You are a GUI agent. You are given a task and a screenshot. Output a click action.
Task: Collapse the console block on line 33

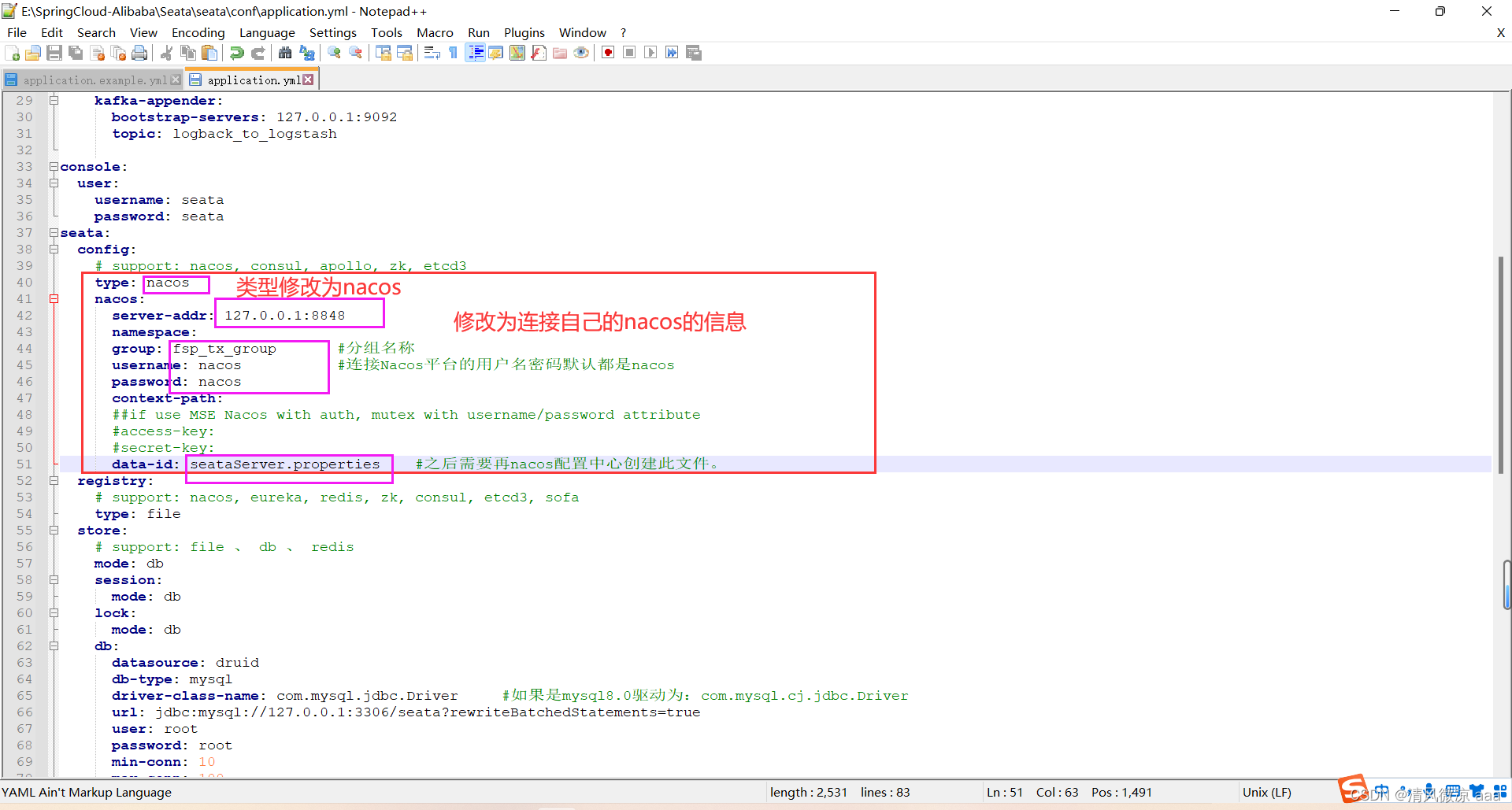click(x=54, y=167)
